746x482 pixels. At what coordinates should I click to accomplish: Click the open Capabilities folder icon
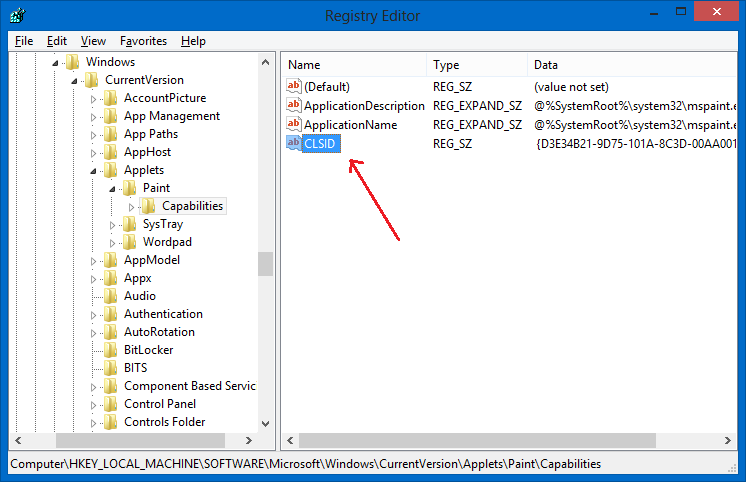149,206
